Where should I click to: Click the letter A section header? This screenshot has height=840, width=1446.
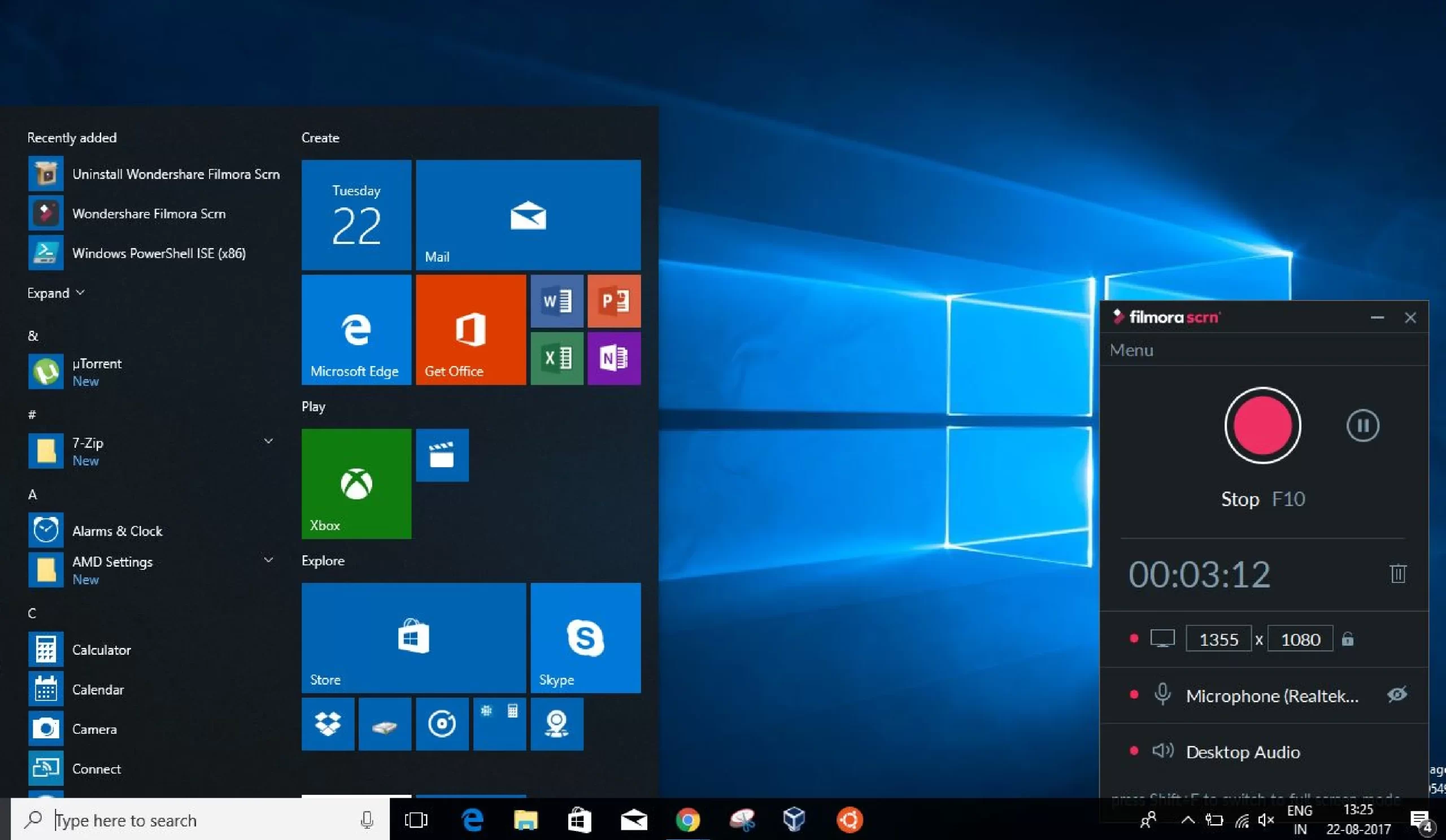click(x=33, y=495)
